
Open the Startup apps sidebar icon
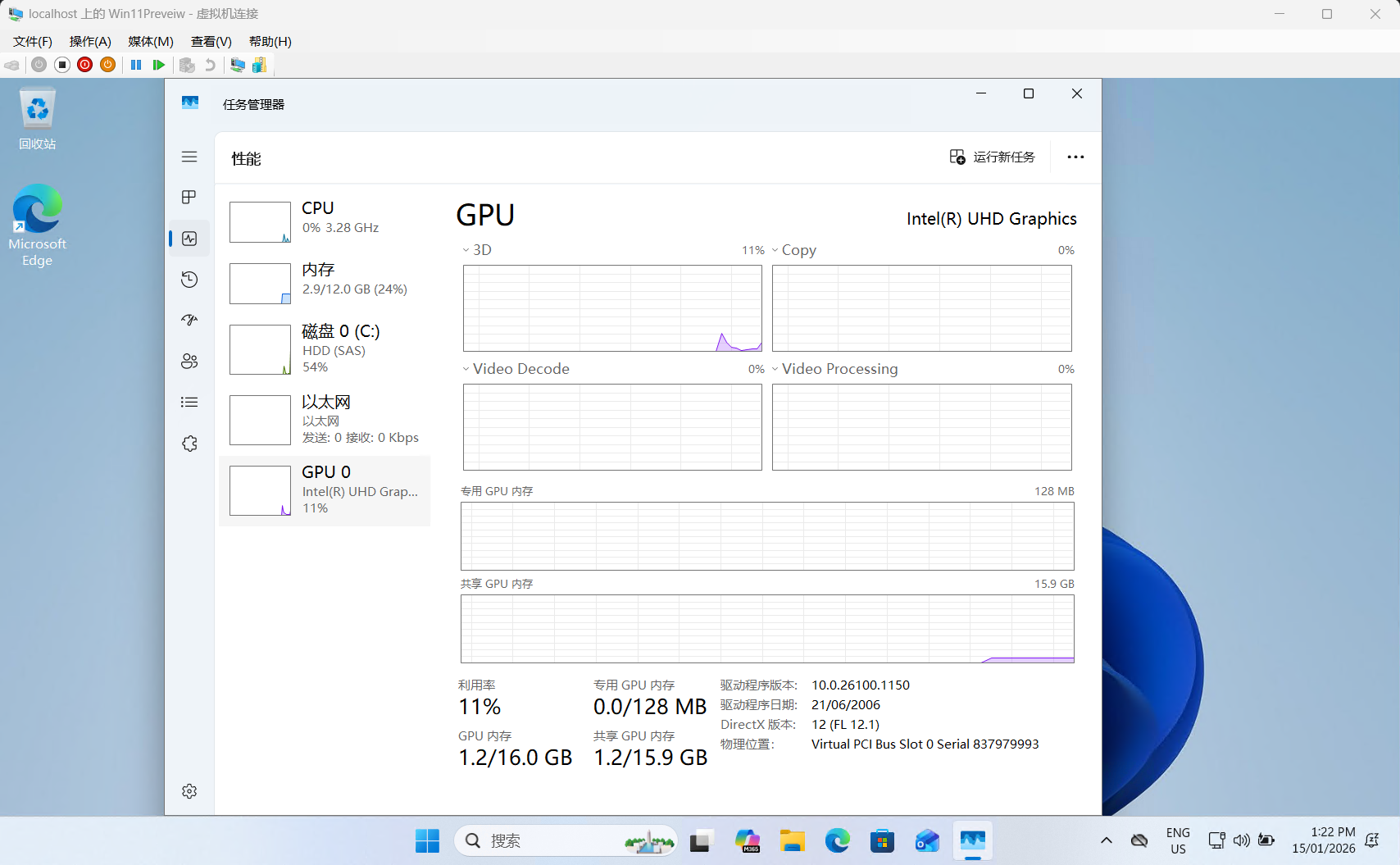[189, 321]
